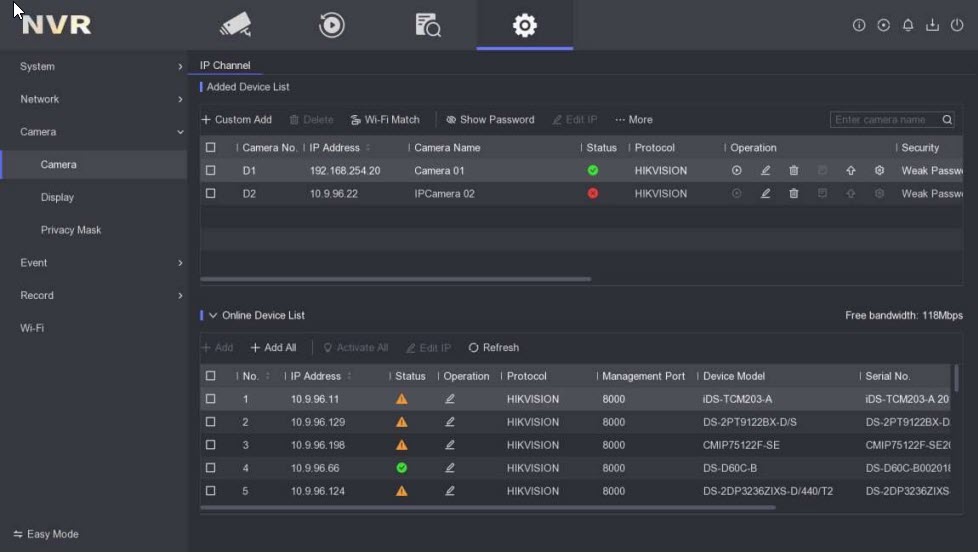This screenshot has height=554, width=978.
Task: Delete camera D2 using trash icon
Action: click(x=794, y=194)
